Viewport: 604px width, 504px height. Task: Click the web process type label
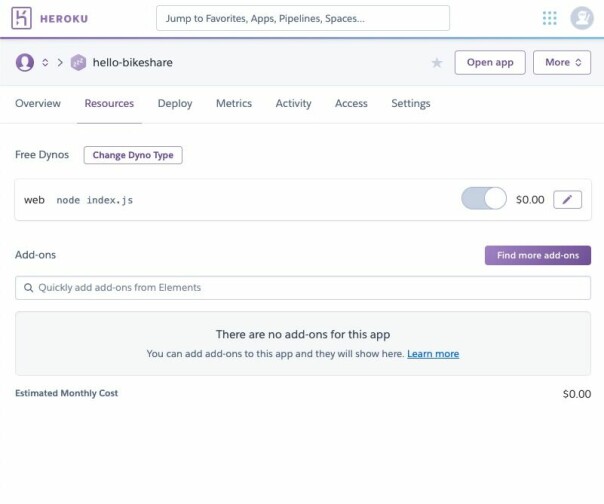coord(34,200)
